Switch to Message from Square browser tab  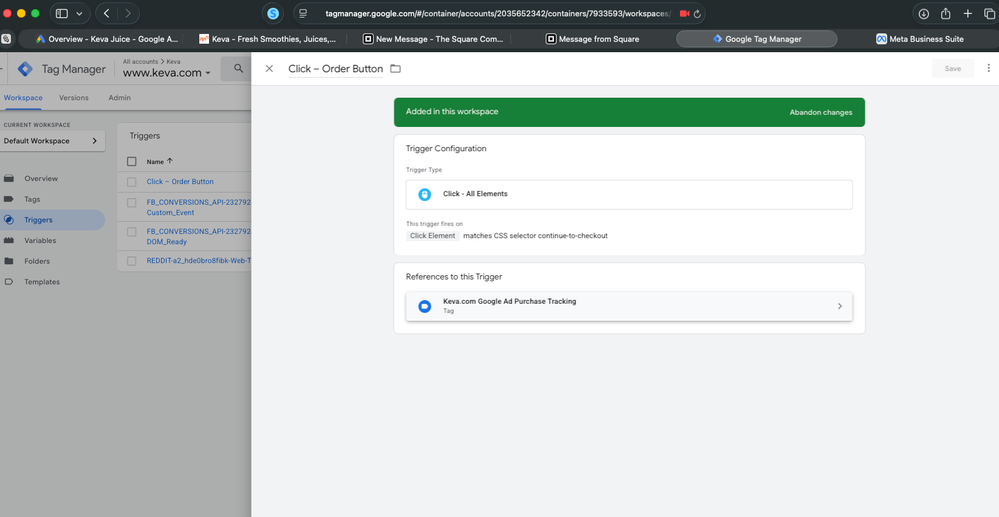[x=593, y=39]
